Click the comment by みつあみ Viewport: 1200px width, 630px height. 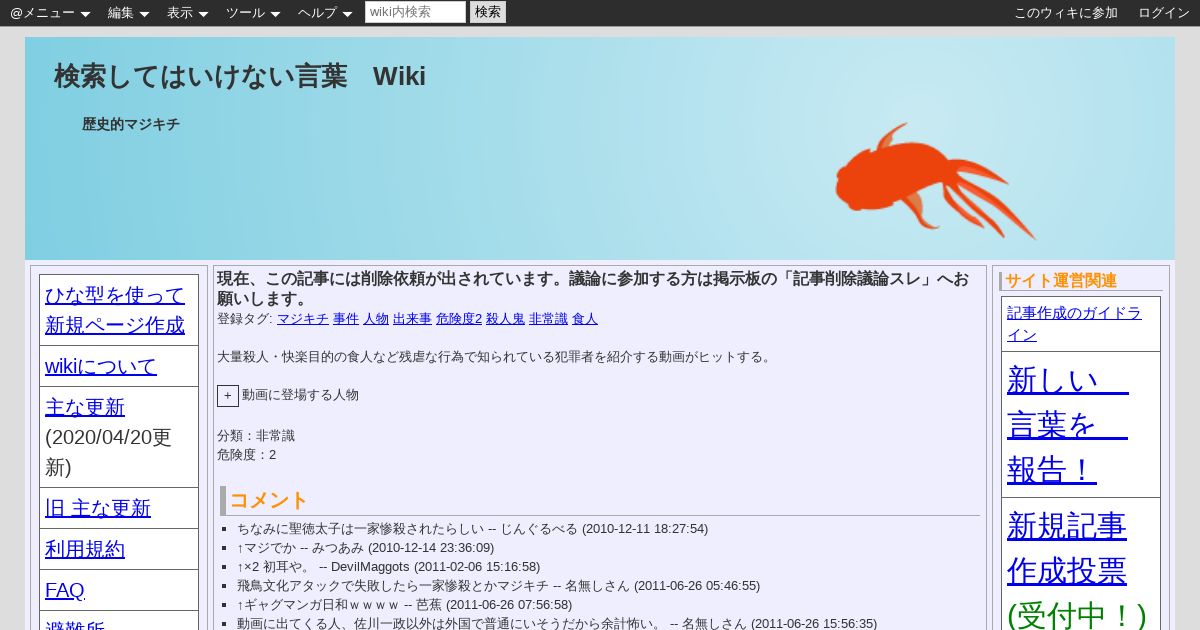pyautogui.click(x=365, y=548)
